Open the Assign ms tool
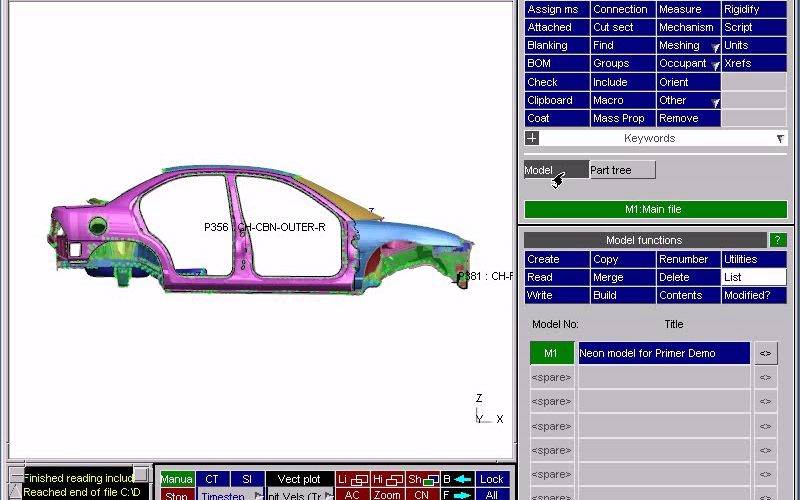This screenshot has height=500, width=800. [x=557, y=9]
